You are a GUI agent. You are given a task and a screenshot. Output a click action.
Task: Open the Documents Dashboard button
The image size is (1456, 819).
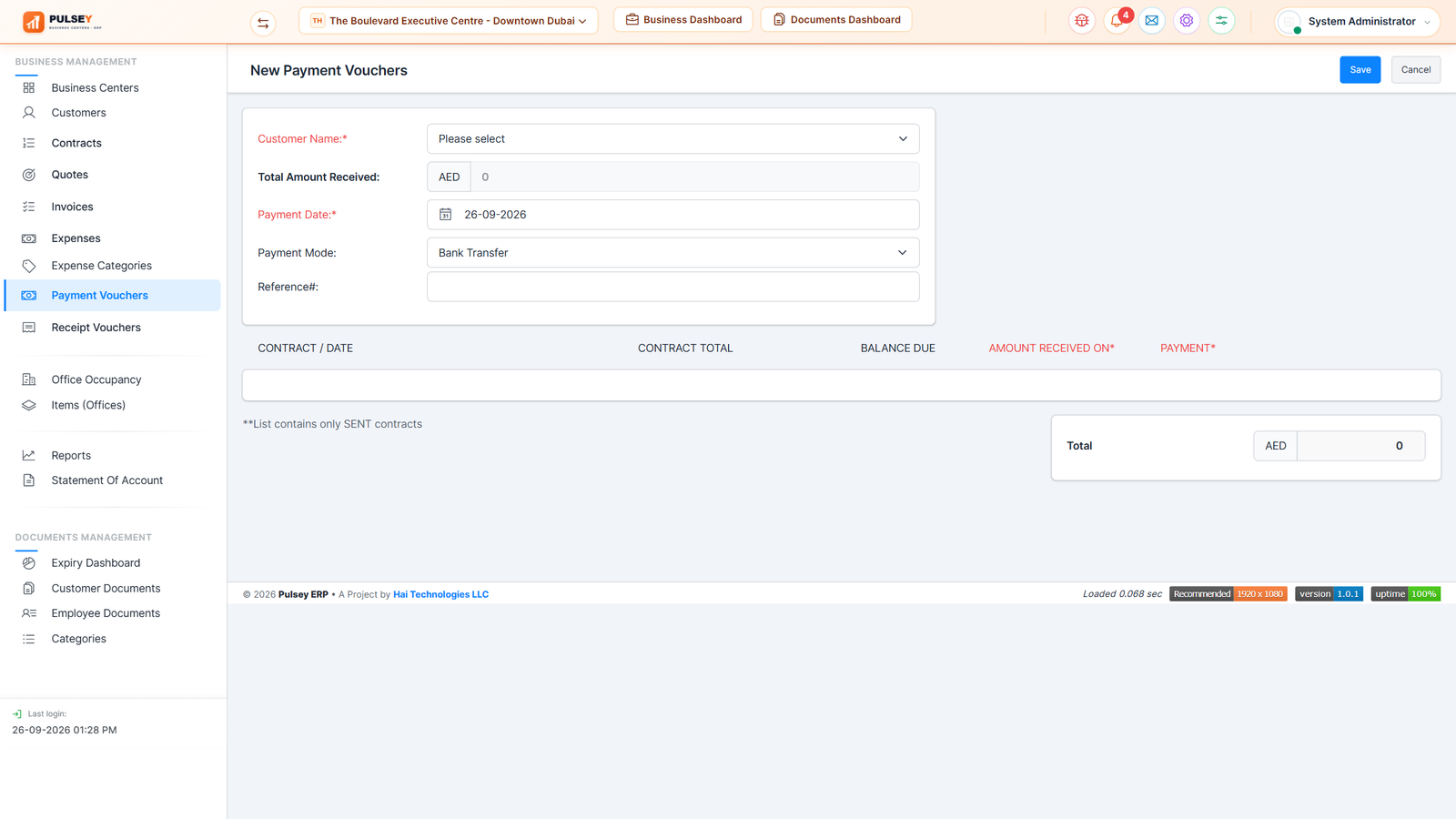tap(836, 20)
